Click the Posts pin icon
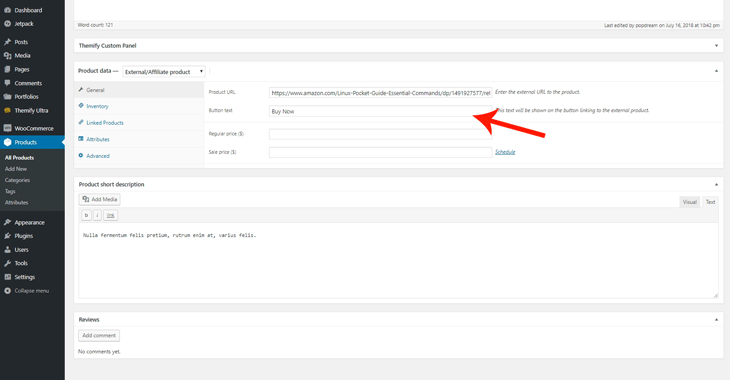This screenshot has height=380, width=730. click(7, 42)
